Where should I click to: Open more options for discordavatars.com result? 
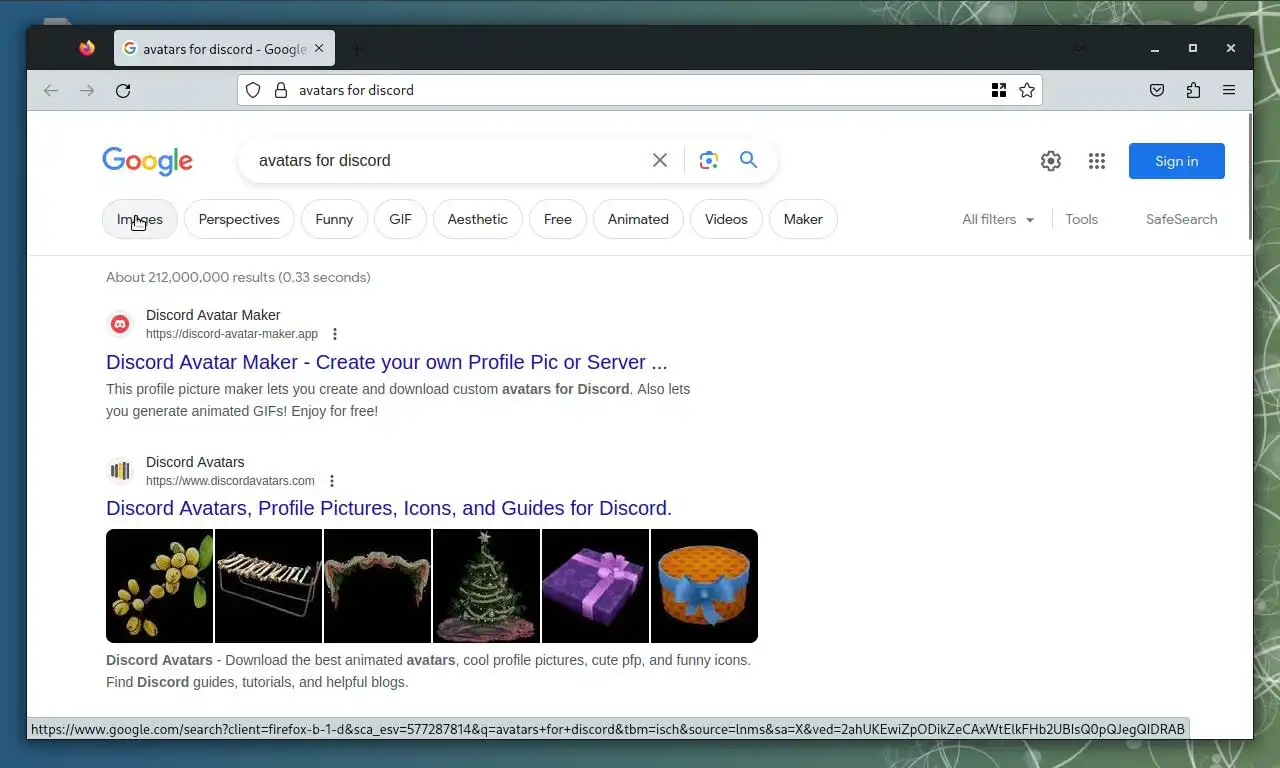(x=332, y=481)
